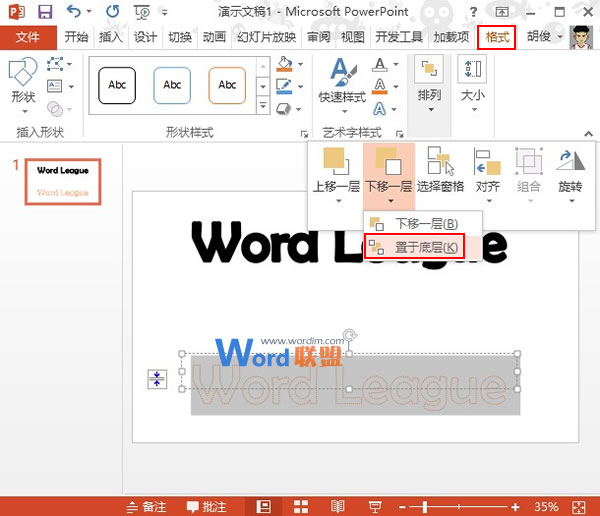Image resolution: width=600 pixels, height=516 pixels.
Task: Click the Undo arrow icon
Action: 73,11
